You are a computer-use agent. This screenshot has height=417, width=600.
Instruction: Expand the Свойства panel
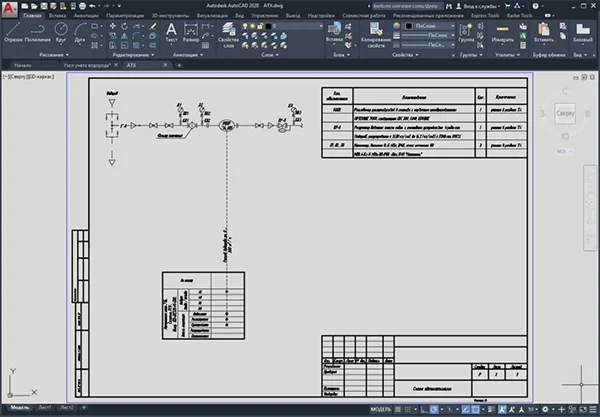404,55
